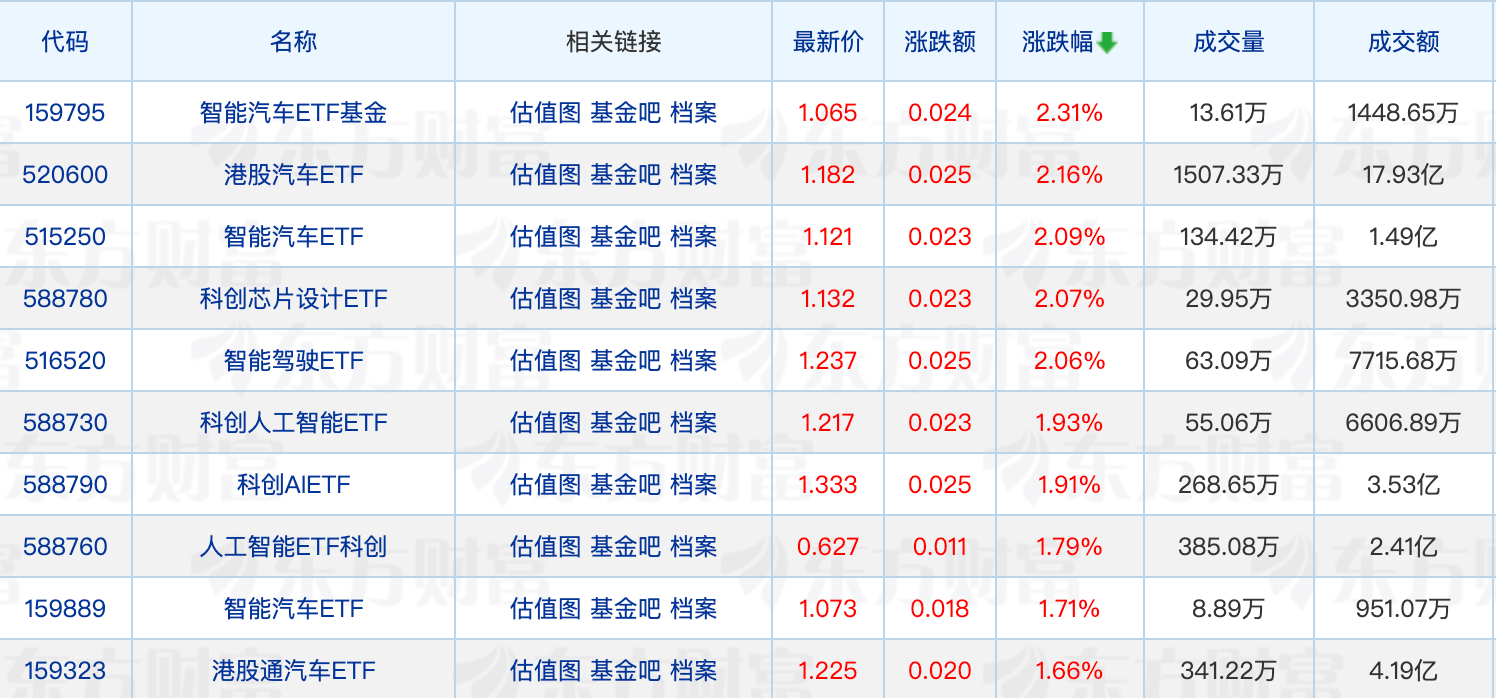
Task: Open 档案 for 159889 row
Action: click(x=693, y=609)
